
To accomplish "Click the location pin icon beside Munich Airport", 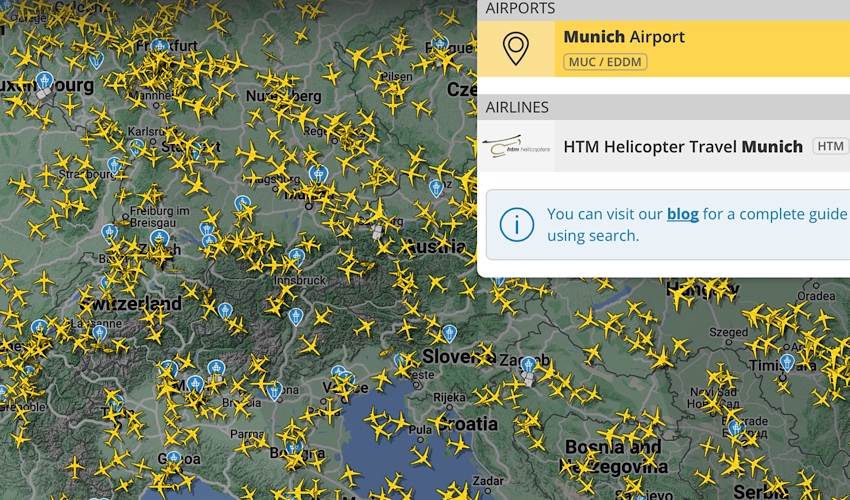I will point(516,49).
